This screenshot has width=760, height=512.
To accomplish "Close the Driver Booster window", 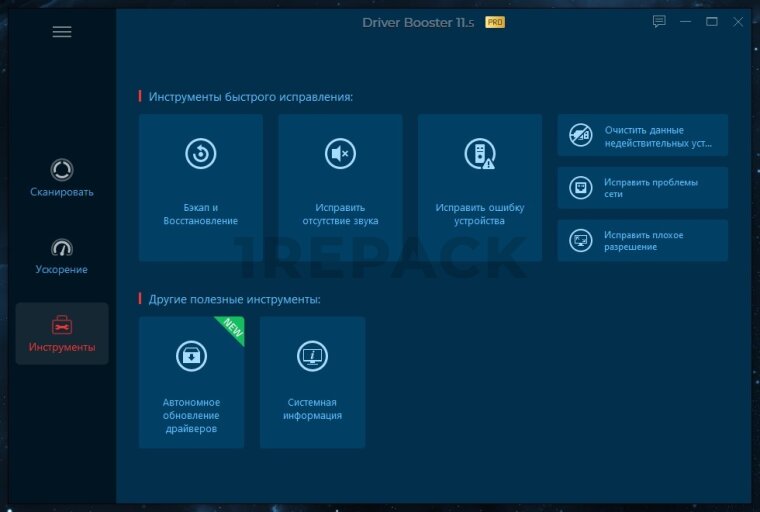I will click(x=738, y=22).
